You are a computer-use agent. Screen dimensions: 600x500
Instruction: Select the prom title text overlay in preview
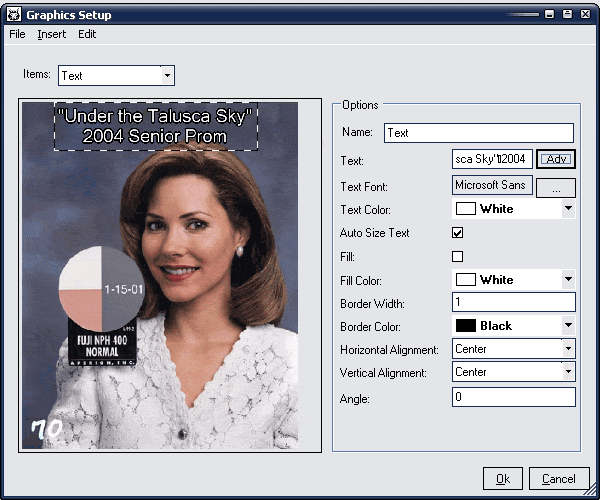(x=155, y=126)
